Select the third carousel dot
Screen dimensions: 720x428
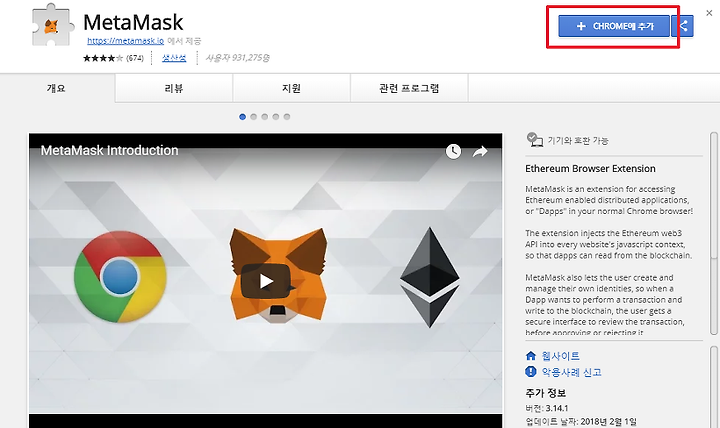click(264, 117)
